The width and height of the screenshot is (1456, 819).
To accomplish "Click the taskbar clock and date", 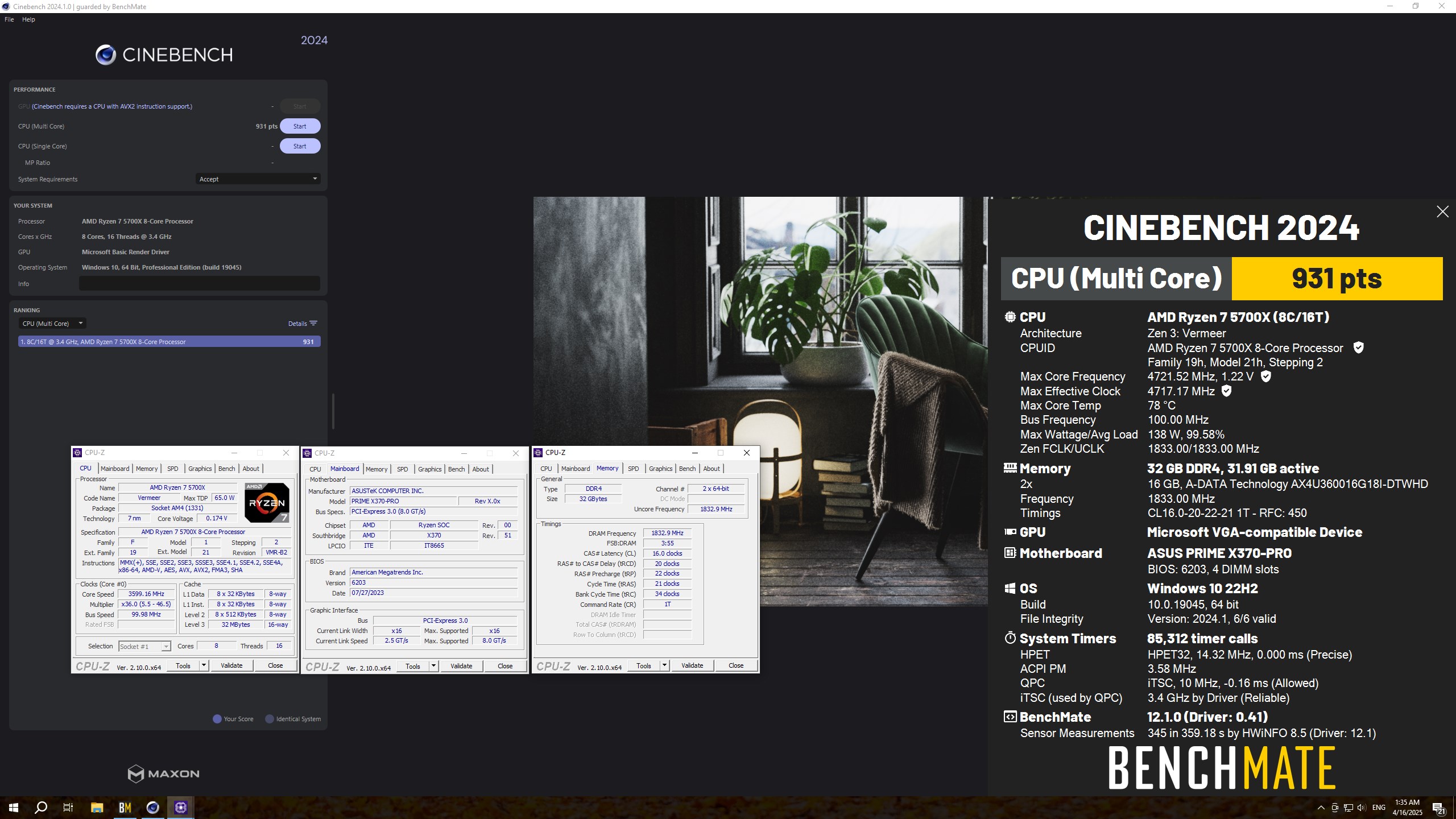I will (x=1407, y=808).
